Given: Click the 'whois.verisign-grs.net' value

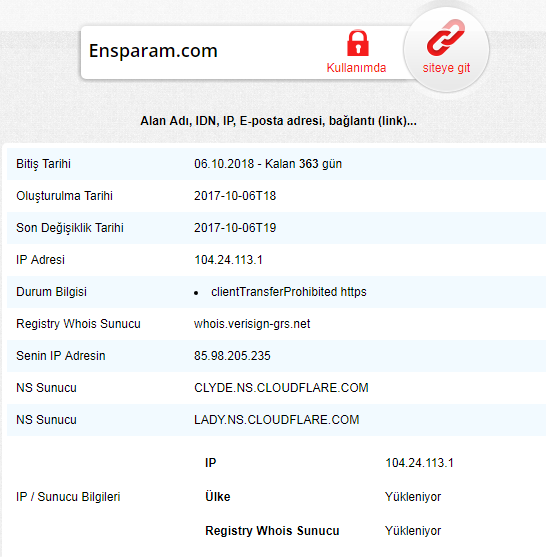Looking at the screenshot, I should coord(252,324).
